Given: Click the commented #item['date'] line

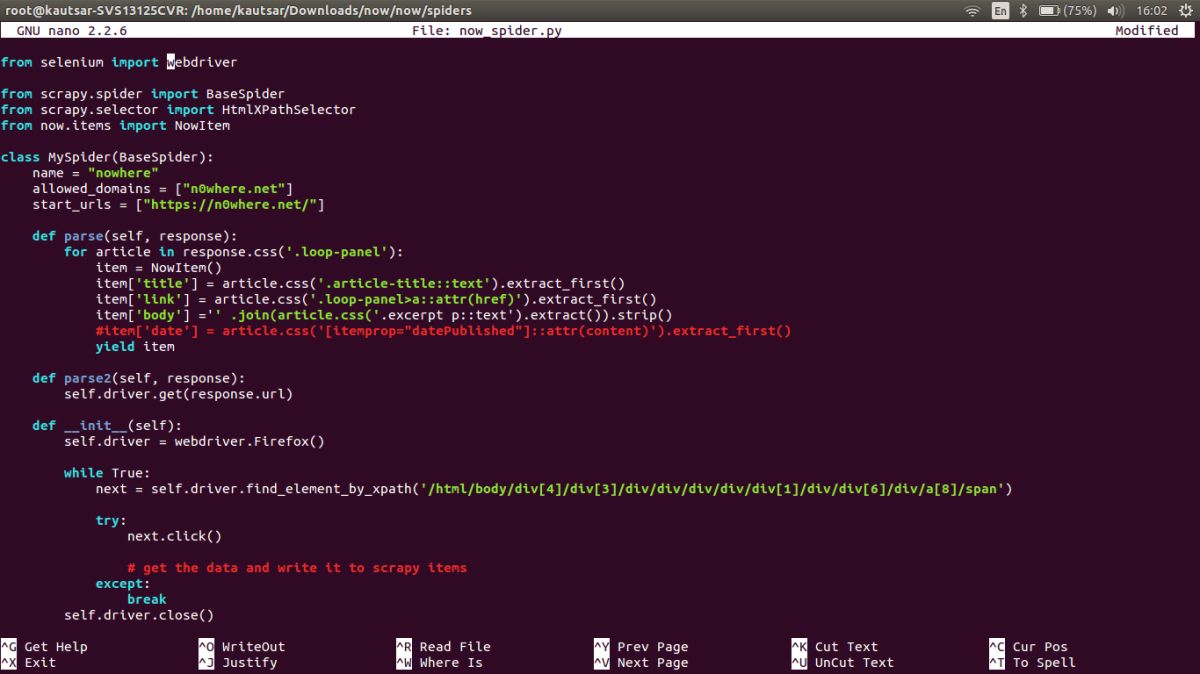Looking at the screenshot, I should pyautogui.click(x=443, y=331).
